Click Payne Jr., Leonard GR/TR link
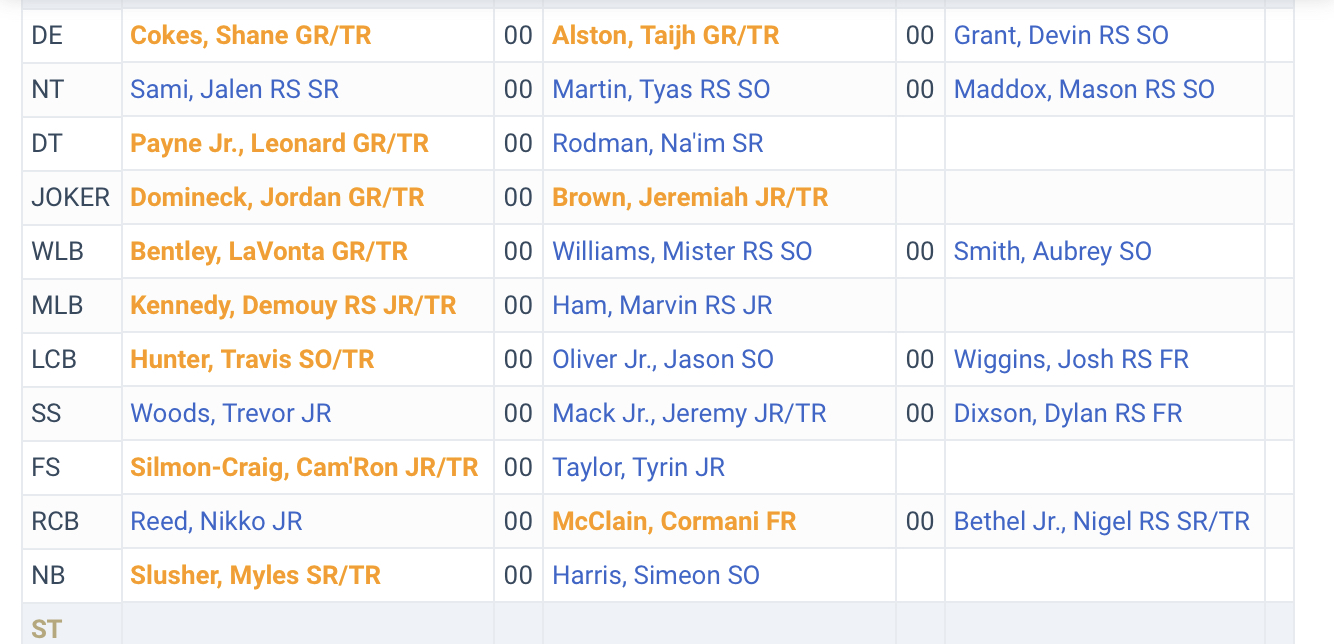This screenshot has width=1334, height=644. [x=280, y=143]
